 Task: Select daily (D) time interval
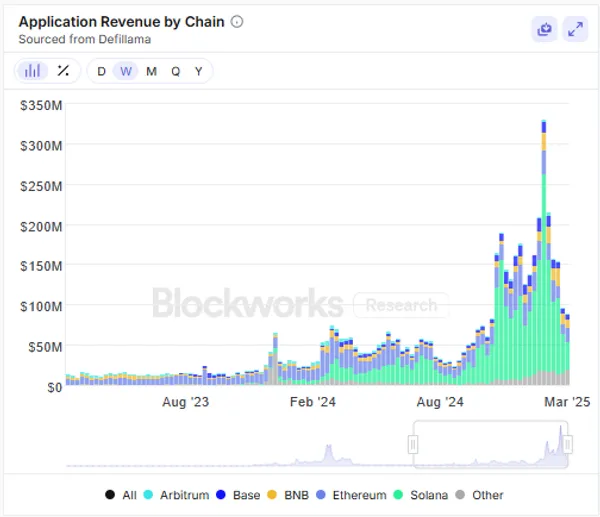[x=101, y=71]
